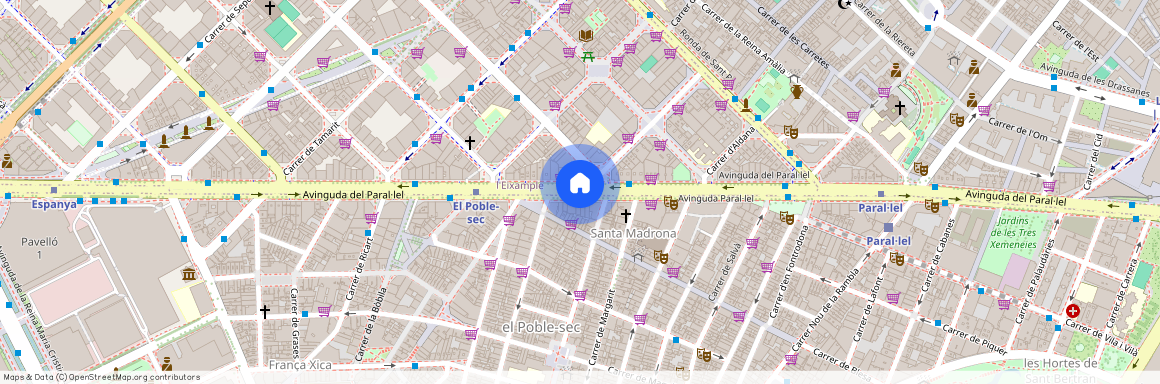The width and height of the screenshot is (1160, 384).
Task: Click the brown amphora archaeological icon
Action: pyautogui.click(x=797, y=92)
